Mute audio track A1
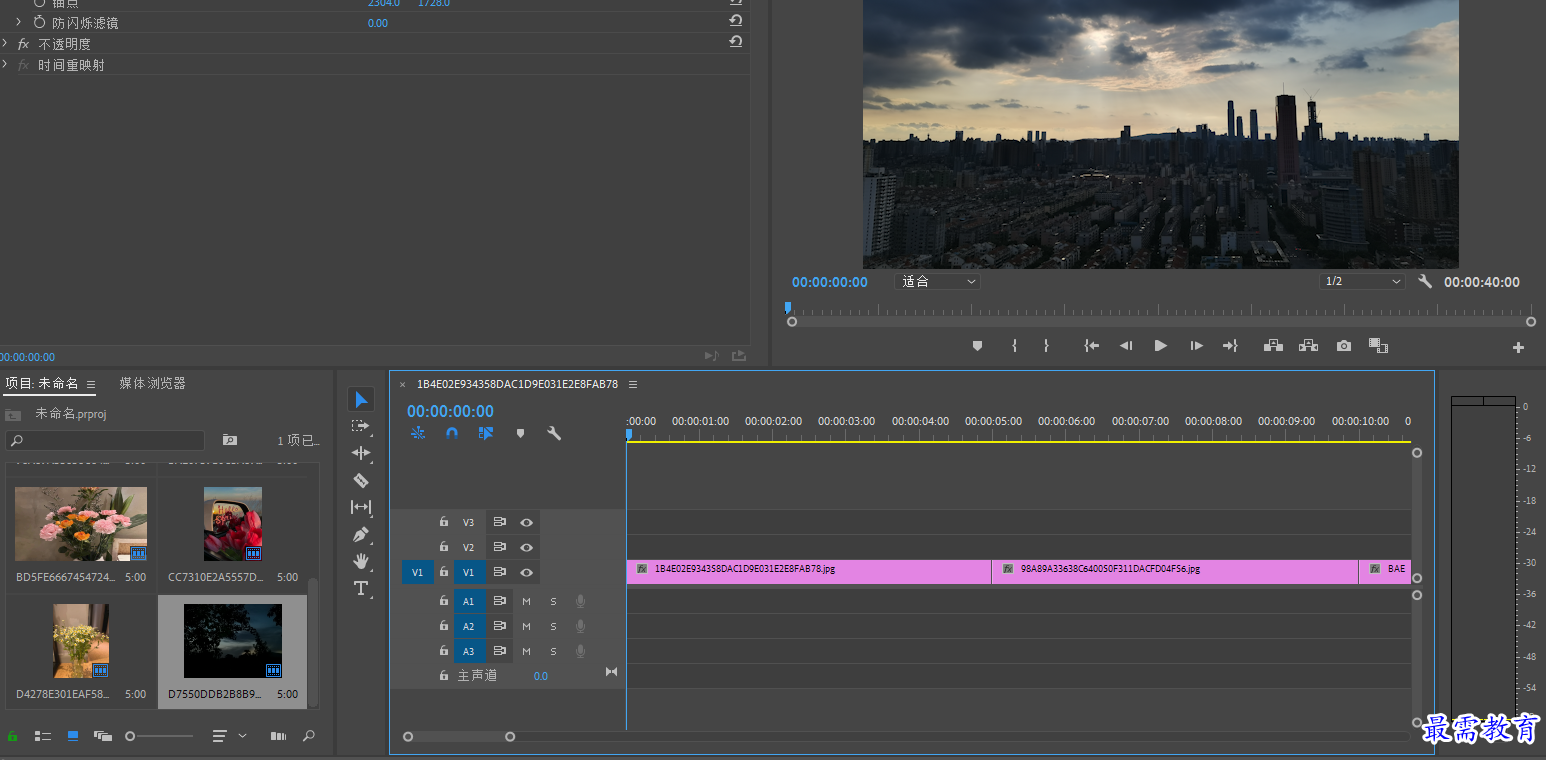The height and width of the screenshot is (760, 1546). (x=526, y=601)
